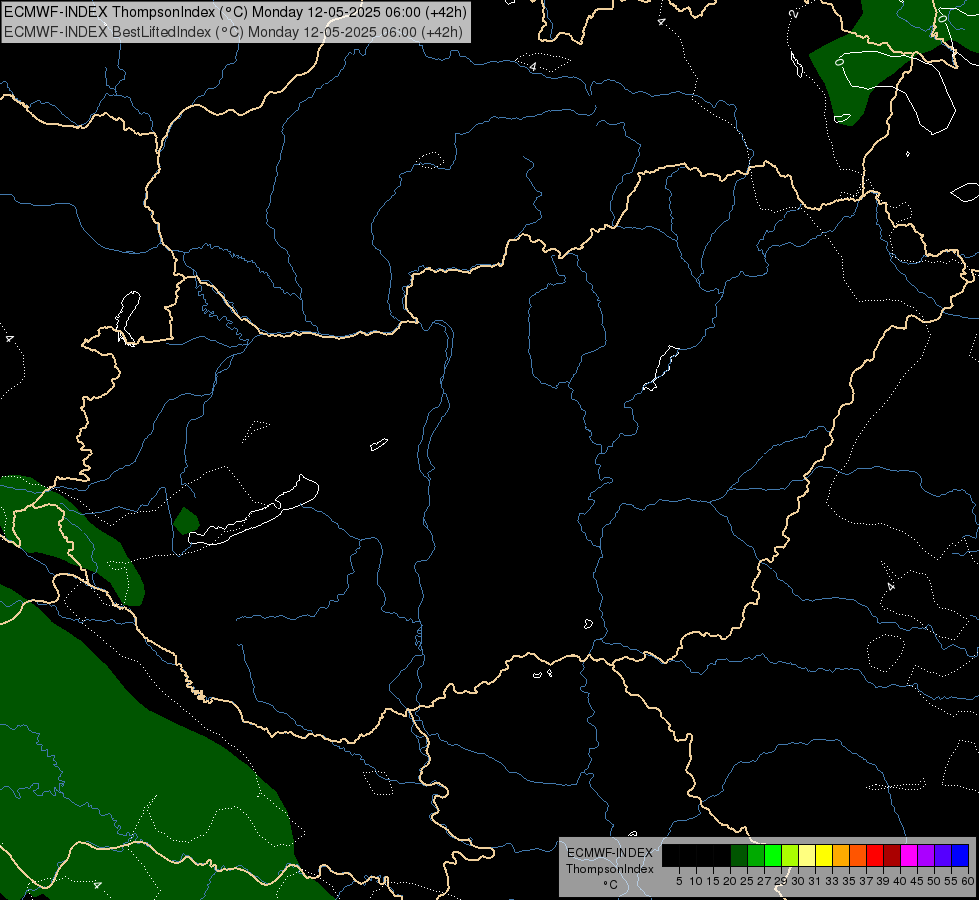Image resolution: width=979 pixels, height=900 pixels.
Task: Click the legend's ThompsonIndex label
Action: tap(610, 869)
